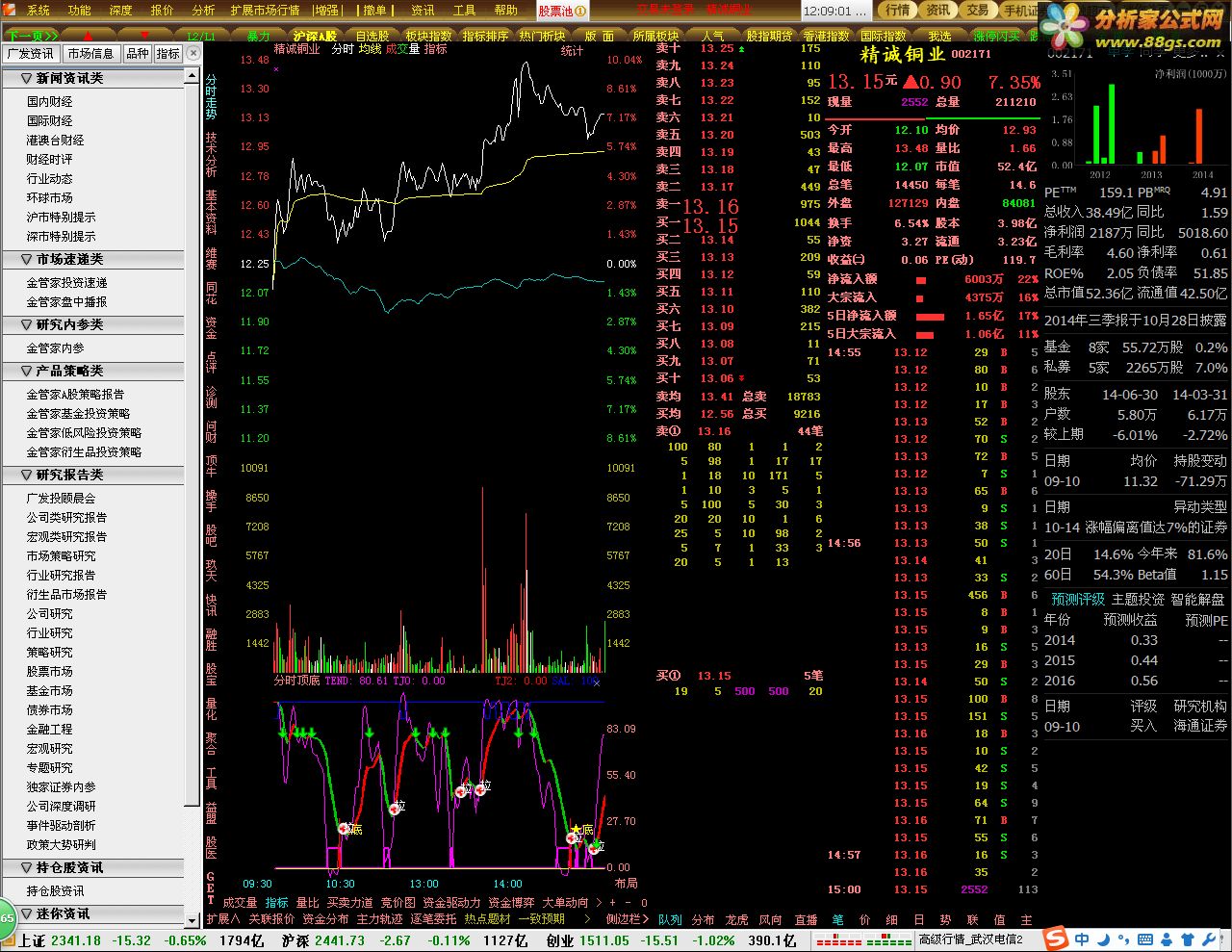The width and height of the screenshot is (1232, 952).
Task: Collapse the 新闻资讯类 section
Action: (92, 78)
